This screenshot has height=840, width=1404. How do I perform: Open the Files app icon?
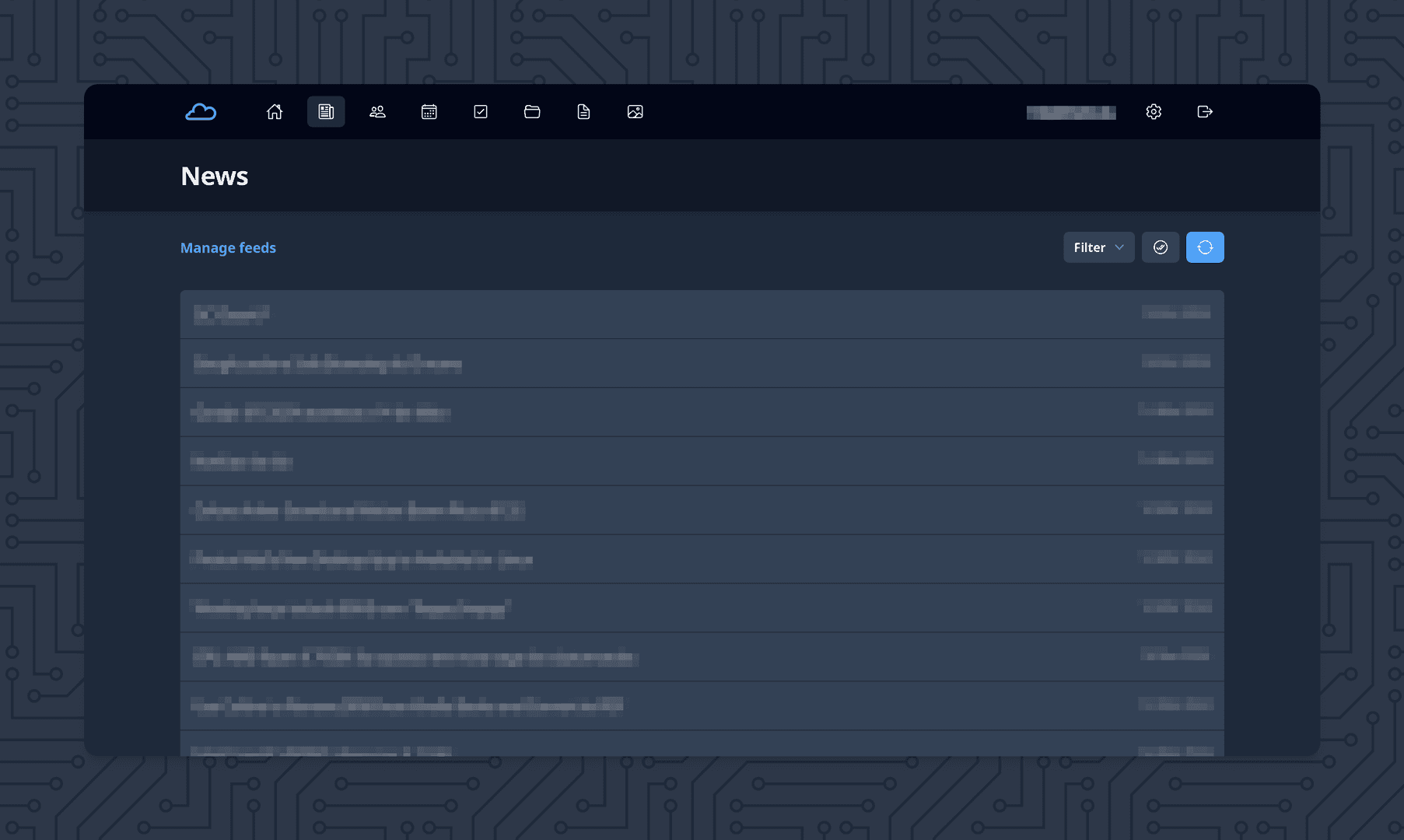(532, 111)
